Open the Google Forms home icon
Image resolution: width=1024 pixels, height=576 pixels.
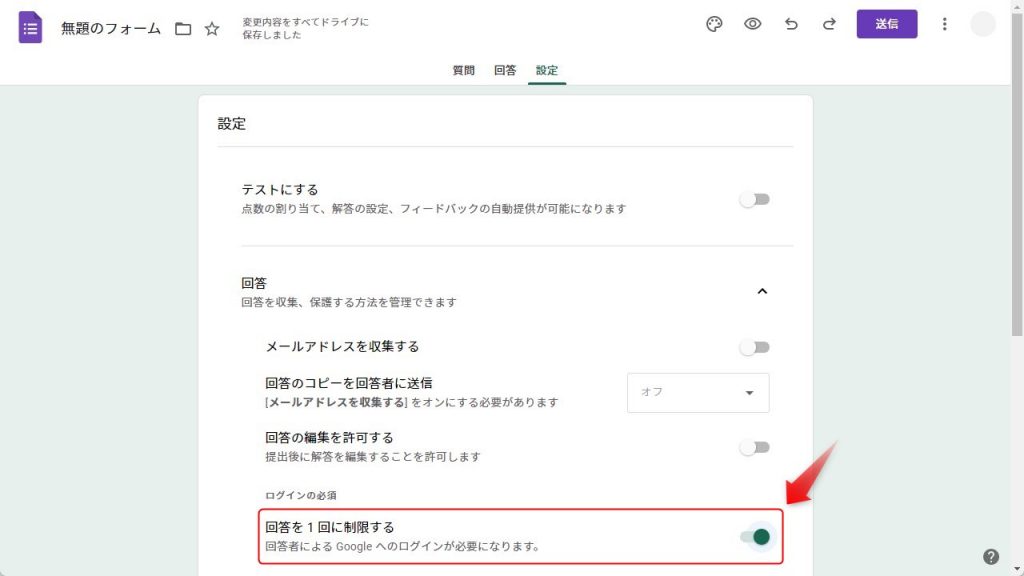[30, 27]
